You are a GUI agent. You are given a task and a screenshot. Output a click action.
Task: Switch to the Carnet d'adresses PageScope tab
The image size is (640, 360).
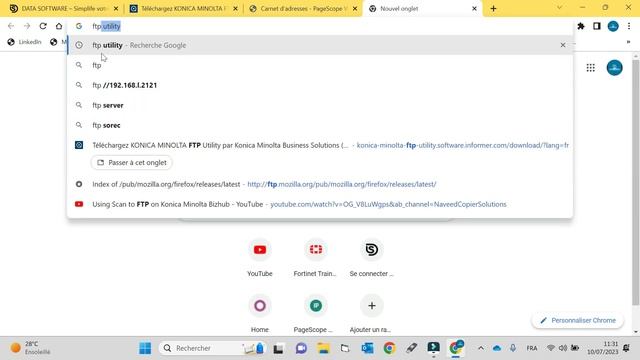tap(304, 8)
